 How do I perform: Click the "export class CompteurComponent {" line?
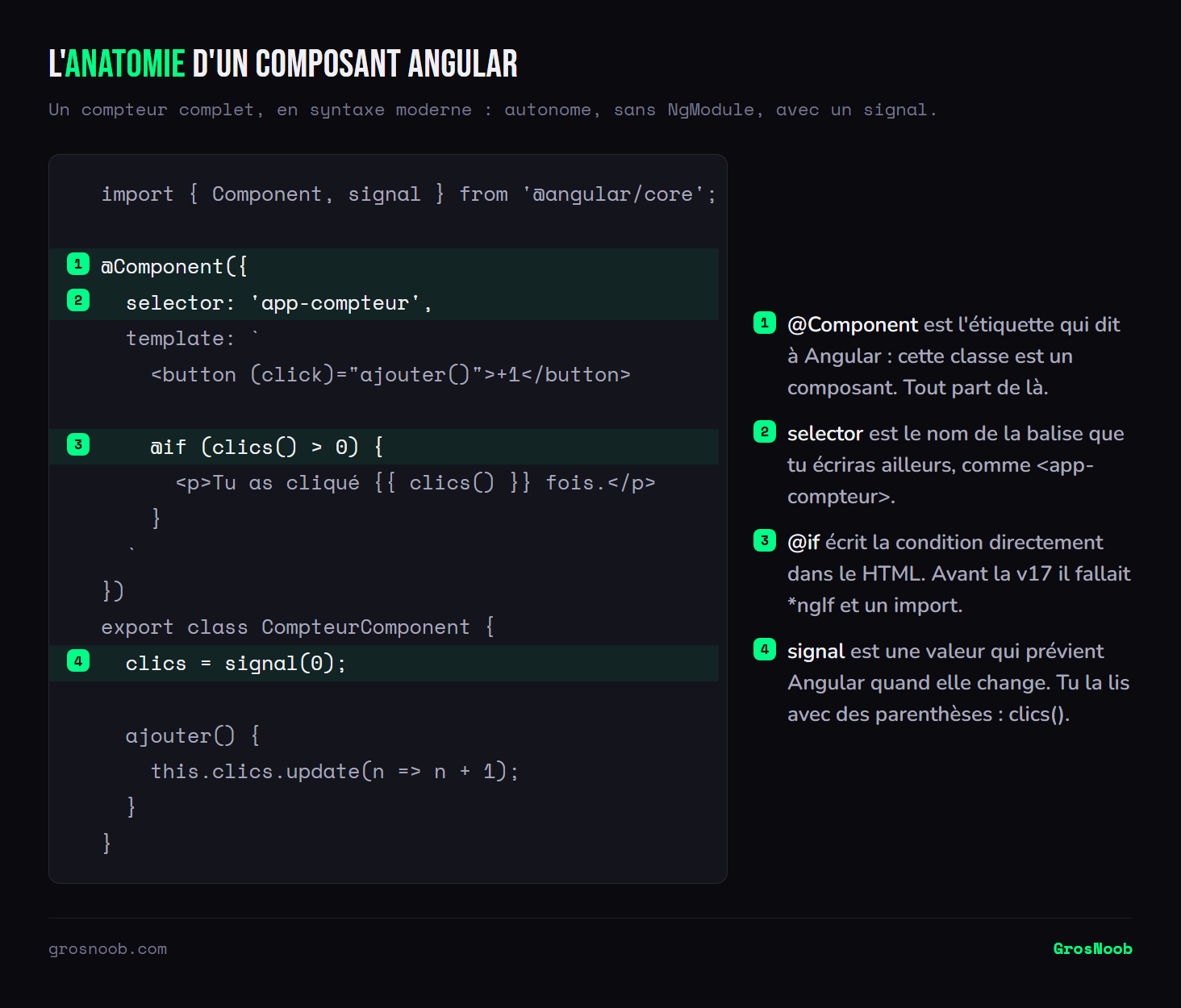[298, 627]
